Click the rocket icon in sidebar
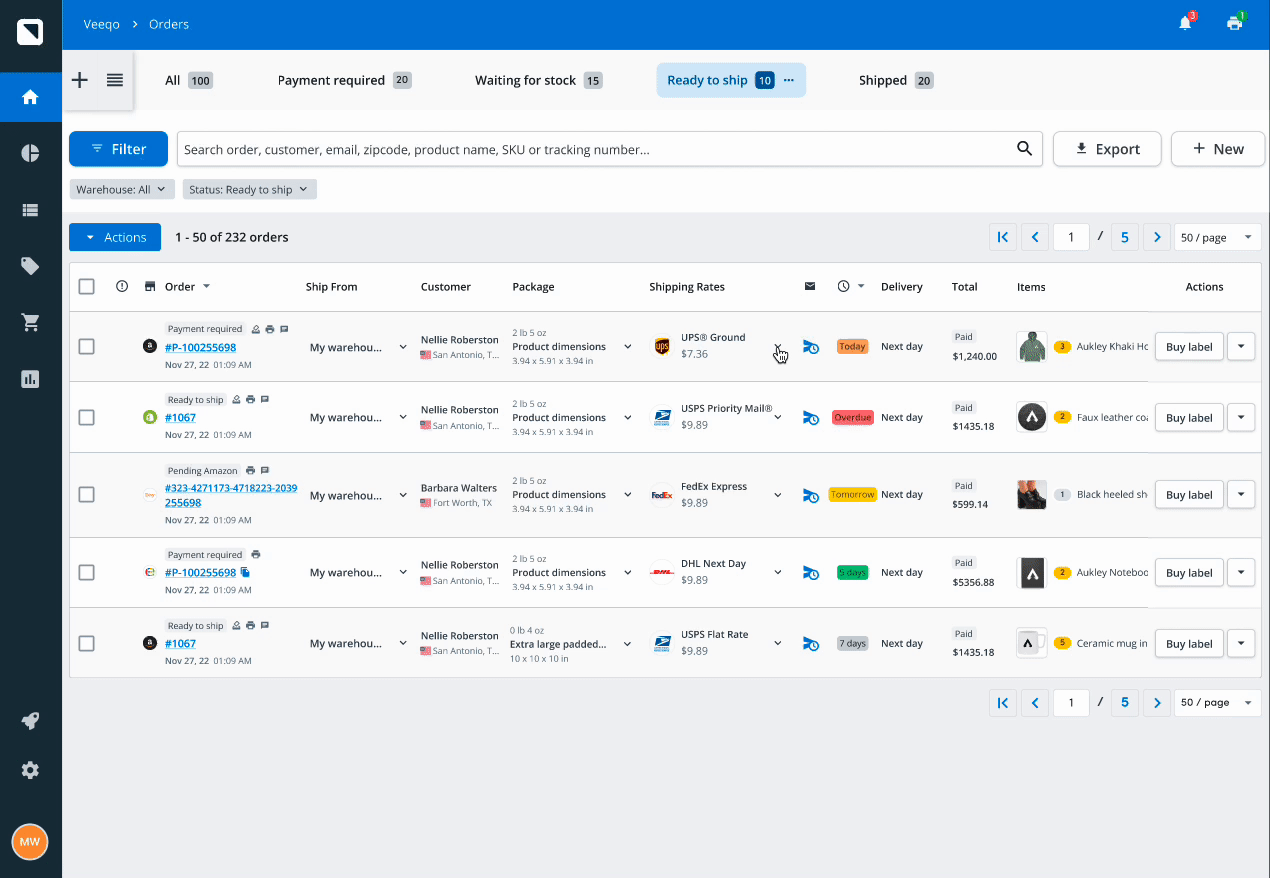This screenshot has height=878, width=1270. 30,721
